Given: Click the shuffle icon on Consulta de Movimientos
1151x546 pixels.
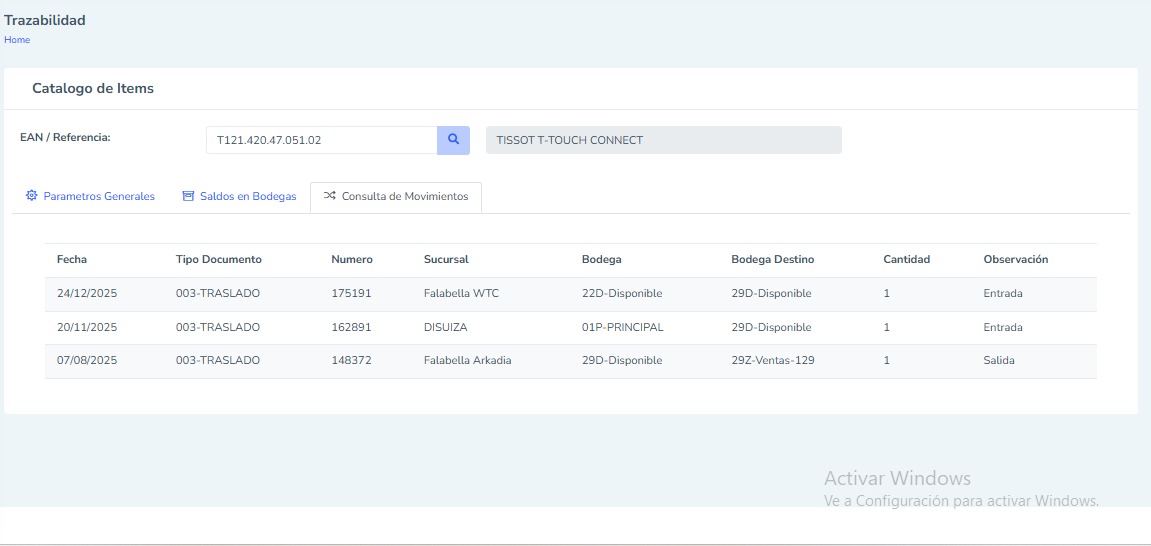Looking at the screenshot, I should 329,196.
